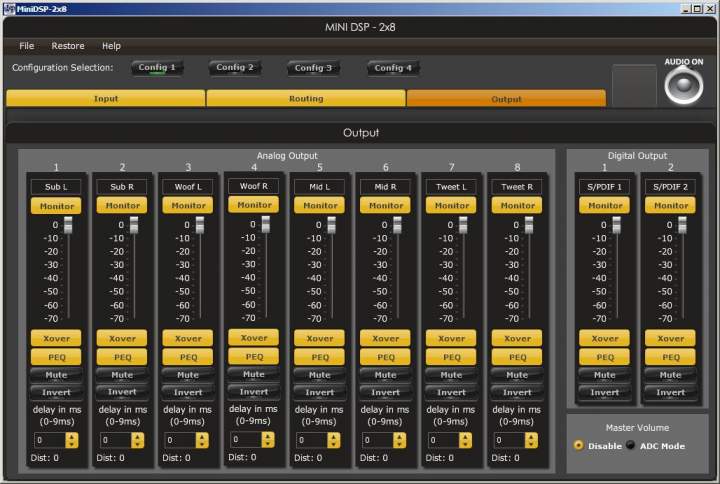Mute the Mid R channel
This screenshot has height=484, width=720.
pos(386,375)
